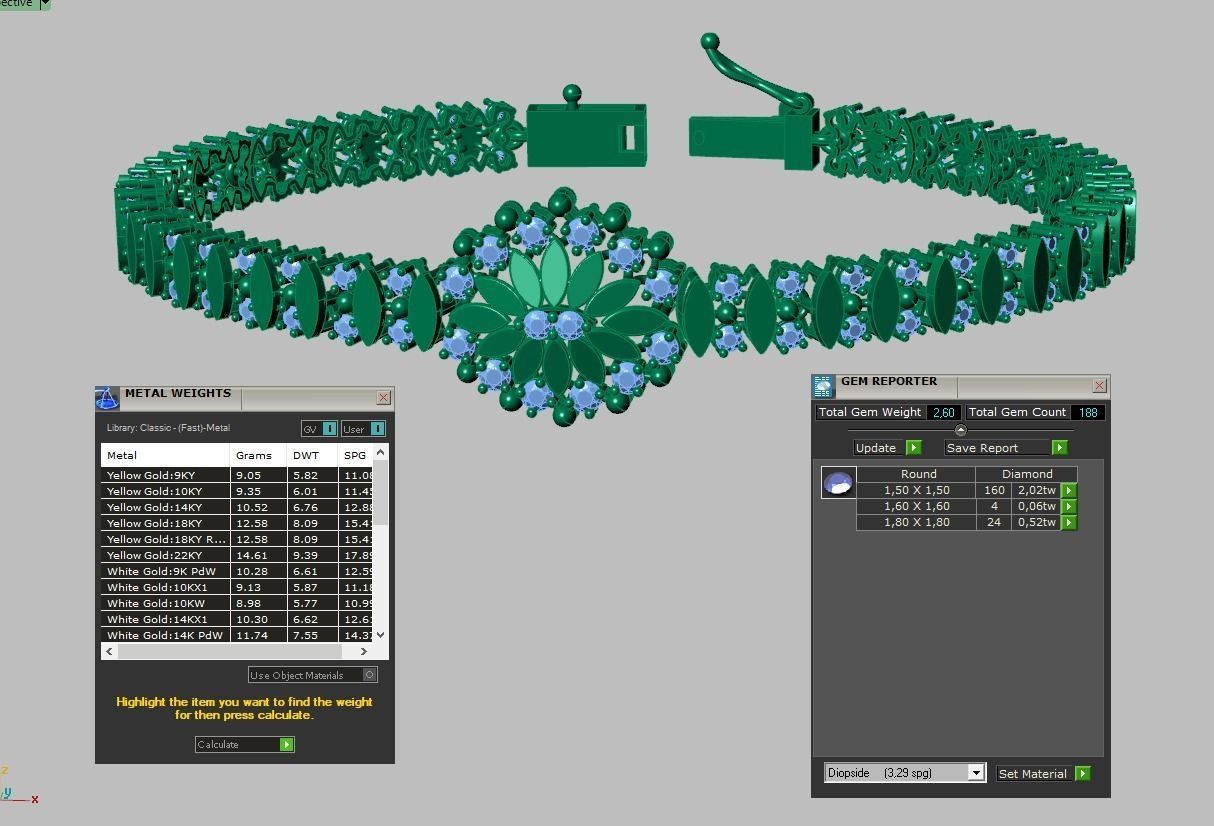Click the gem count 160 cell
The width and height of the screenshot is (1214, 826).
tap(994, 490)
